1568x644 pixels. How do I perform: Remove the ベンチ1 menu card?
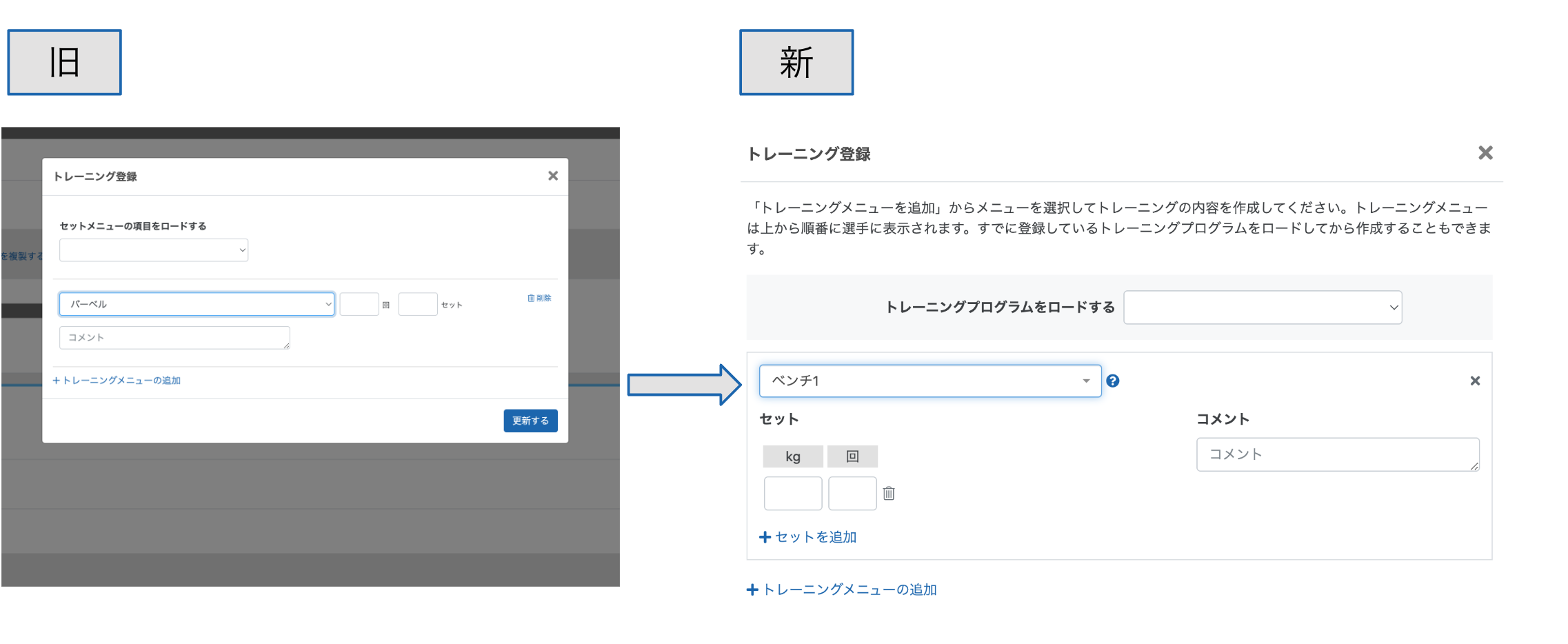click(x=1475, y=381)
